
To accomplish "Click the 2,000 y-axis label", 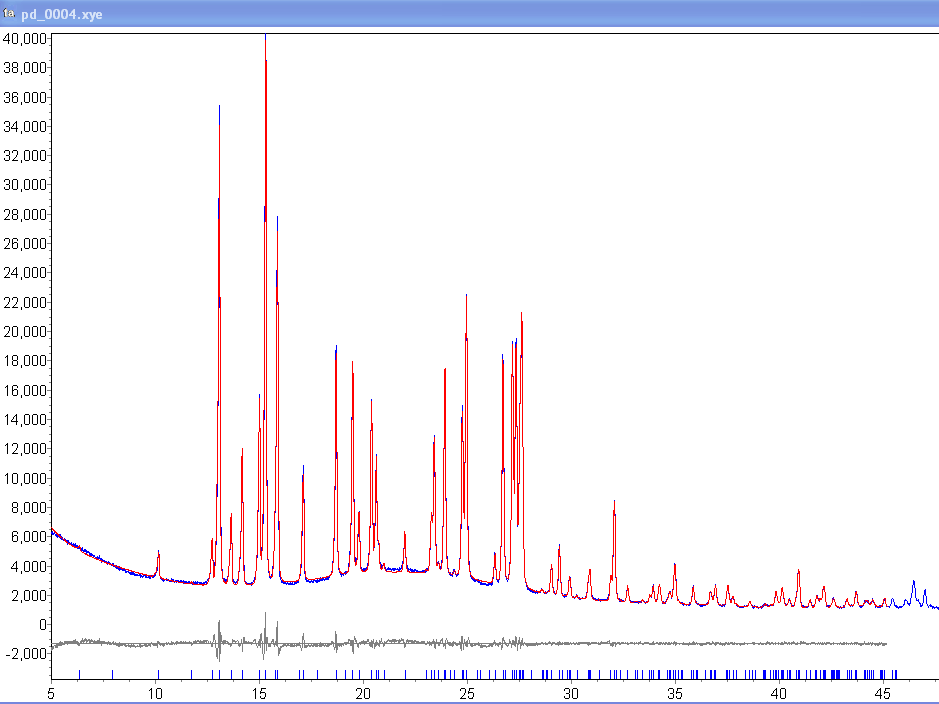I will [x=28, y=596].
